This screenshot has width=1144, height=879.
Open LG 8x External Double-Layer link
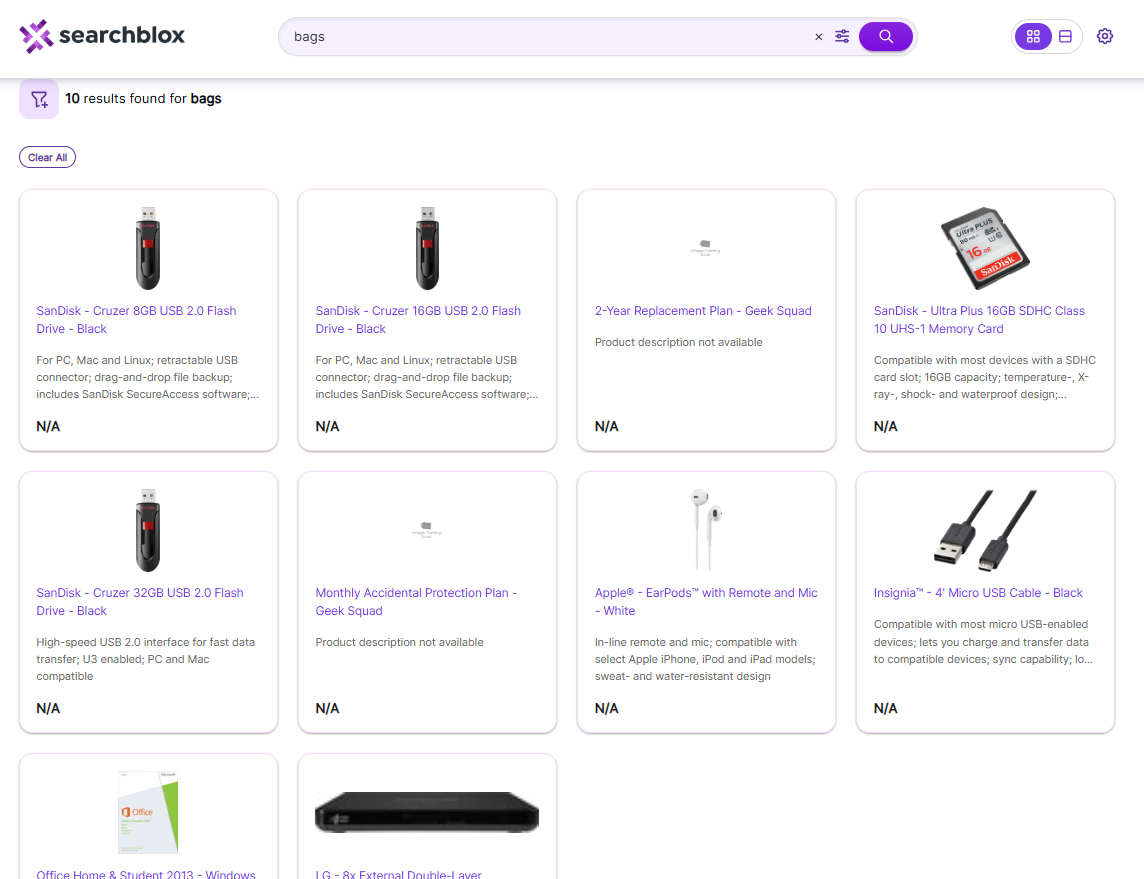tap(398, 873)
